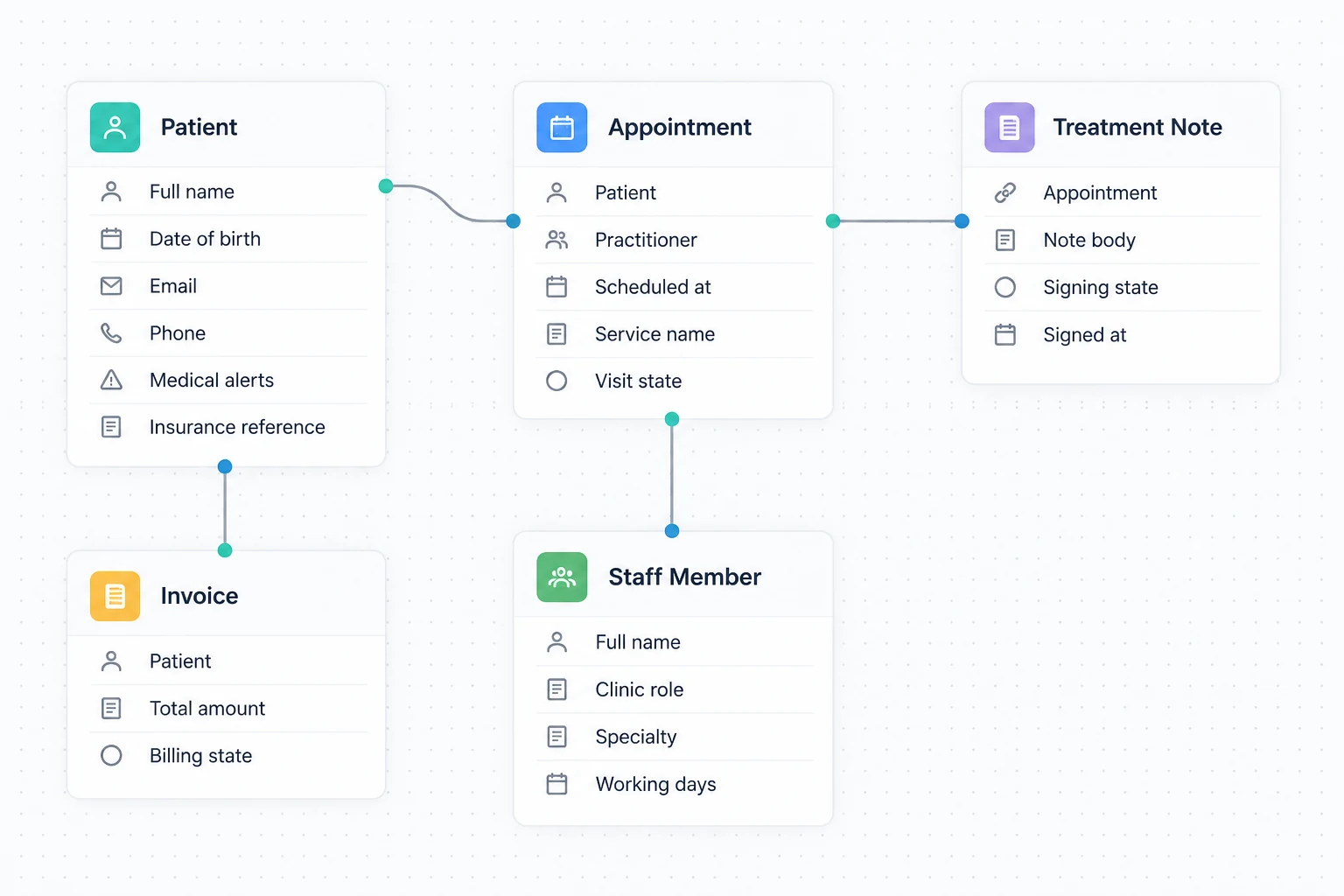Click the calendar icon beside Working days
The image size is (1344, 896).
(x=556, y=784)
